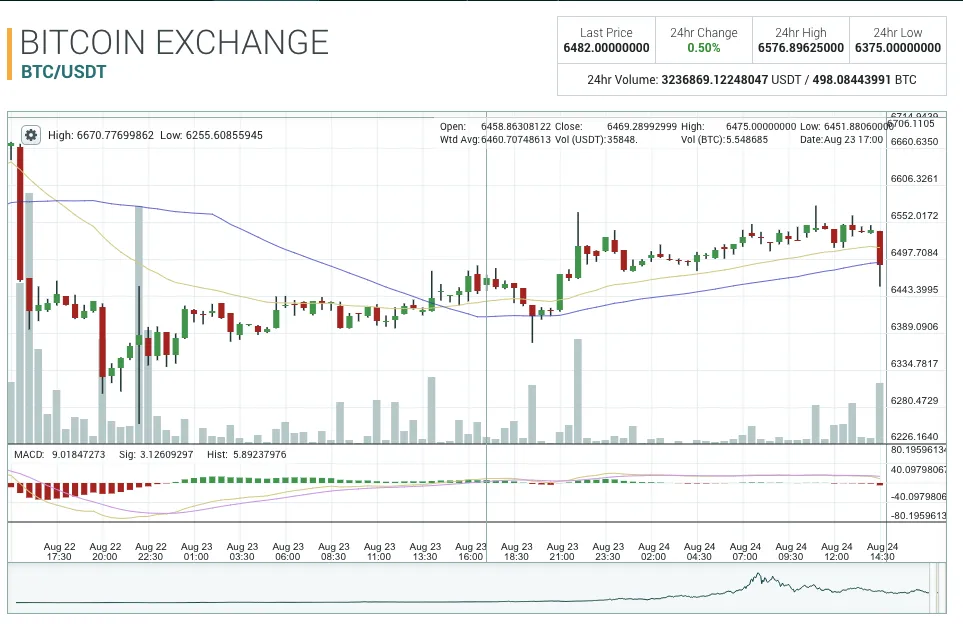This screenshot has width=963, height=624.
Task: Click the Close value 6469.28992999
Action: [x=642, y=127]
